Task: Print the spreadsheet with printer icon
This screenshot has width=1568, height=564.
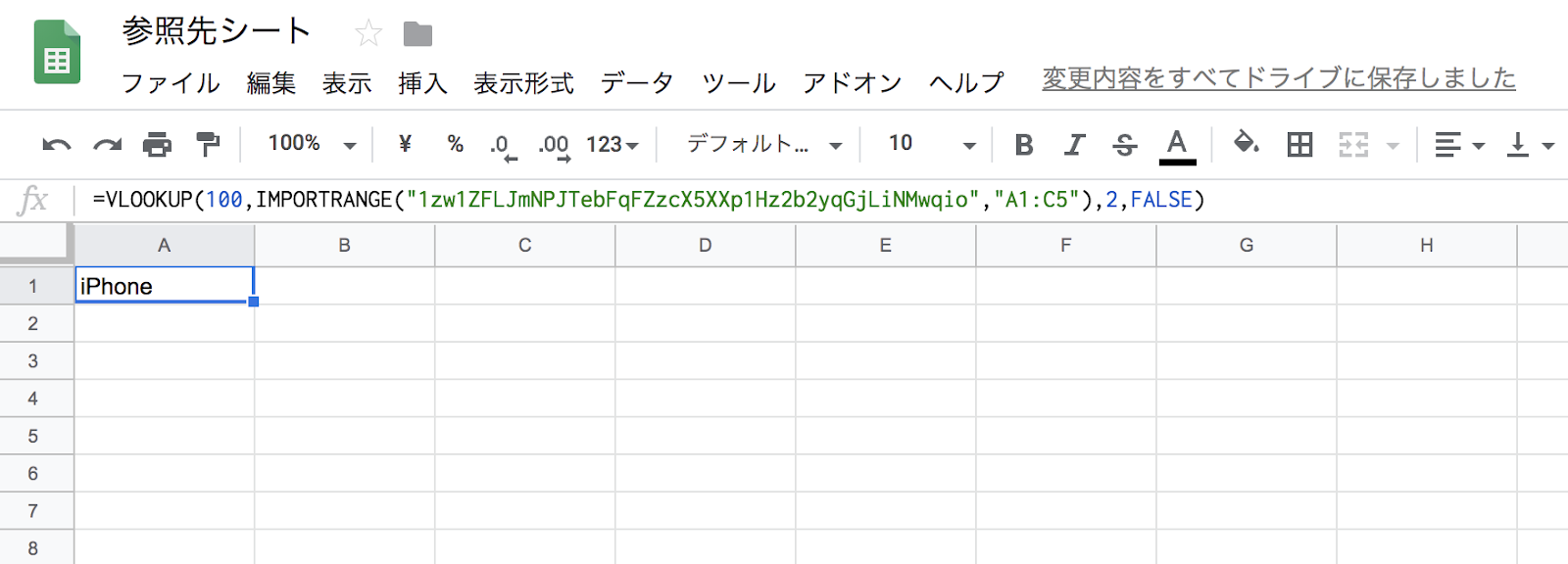Action: coord(157,144)
